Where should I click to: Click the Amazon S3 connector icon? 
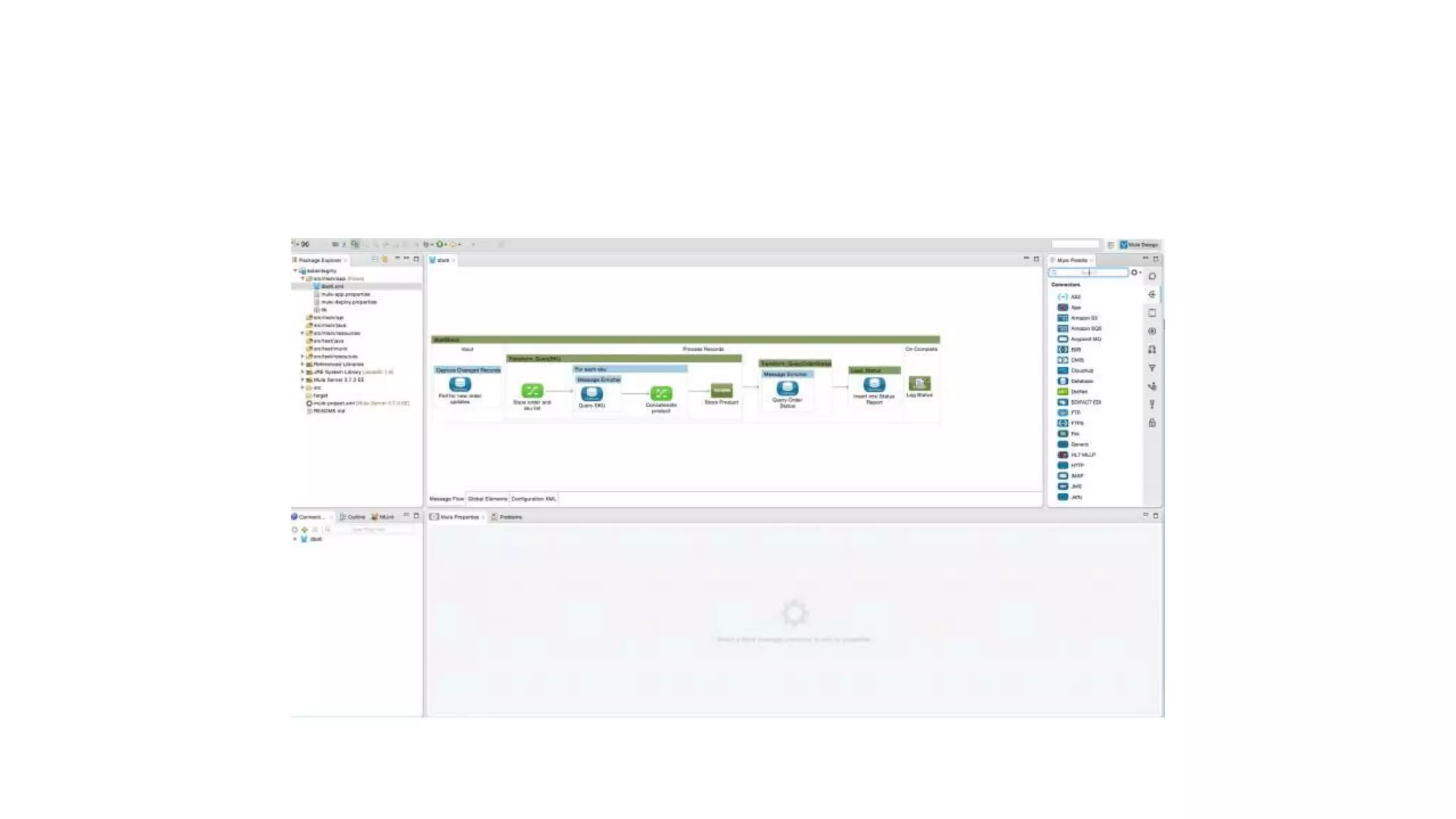[x=1063, y=318]
